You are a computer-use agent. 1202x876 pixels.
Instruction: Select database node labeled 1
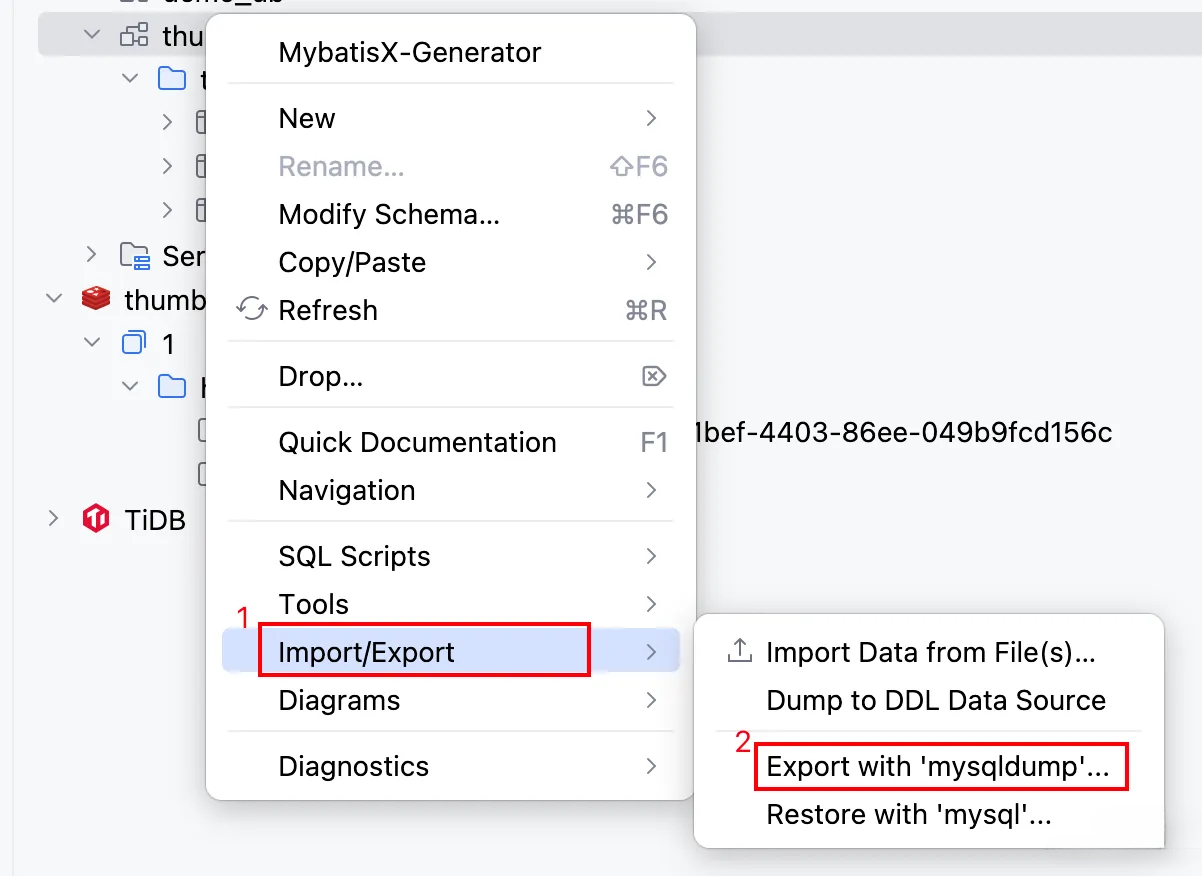(168, 343)
